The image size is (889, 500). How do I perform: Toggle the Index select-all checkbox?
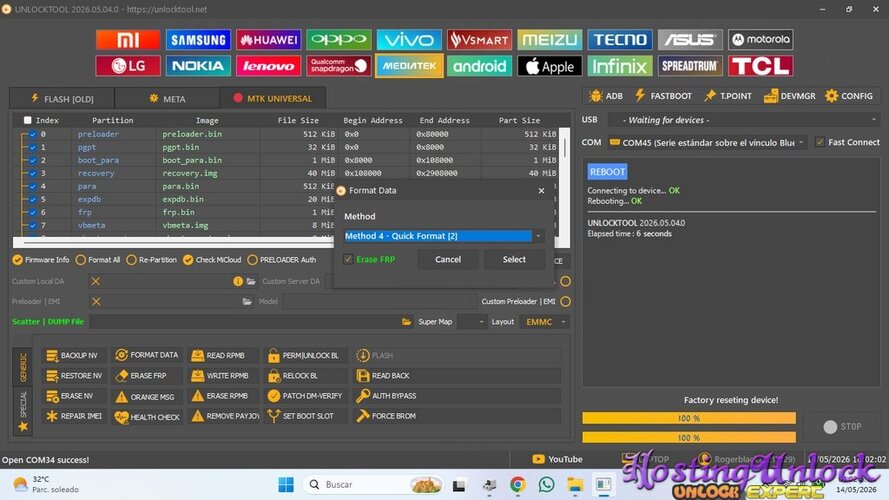[27, 120]
